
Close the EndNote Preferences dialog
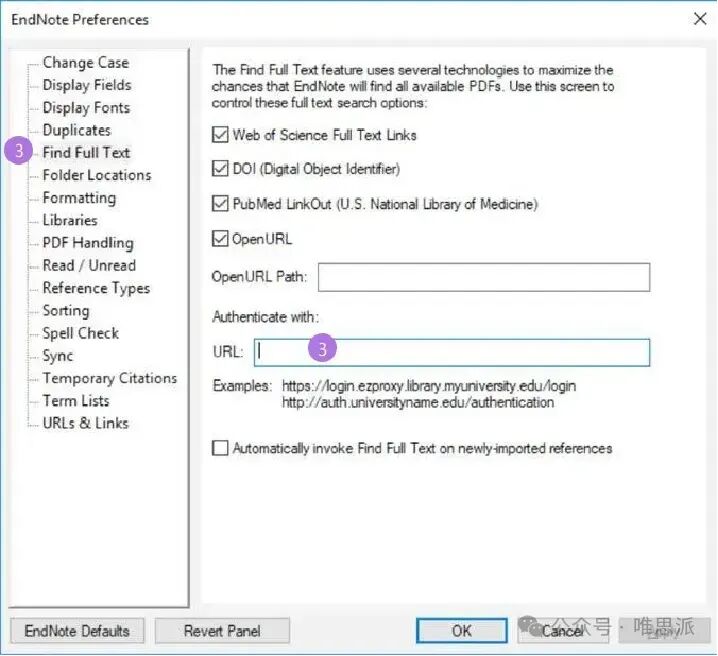coord(700,19)
